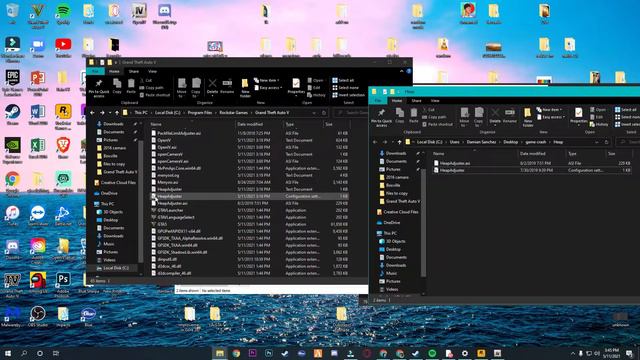This screenshot has width=640, height=360.
Task: Open the Easy access dropdown in GTA V window
Action: [268, 88]
